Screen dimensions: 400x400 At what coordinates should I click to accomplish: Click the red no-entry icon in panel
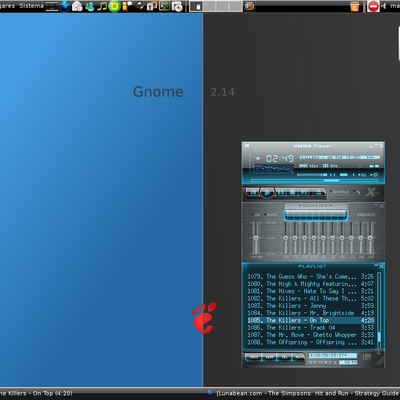(373, 6)
